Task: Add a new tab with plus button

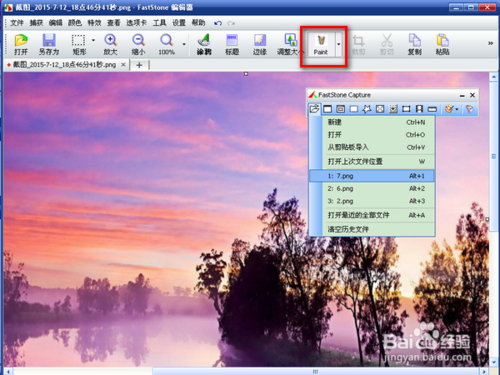Action: tap(139, 65)
